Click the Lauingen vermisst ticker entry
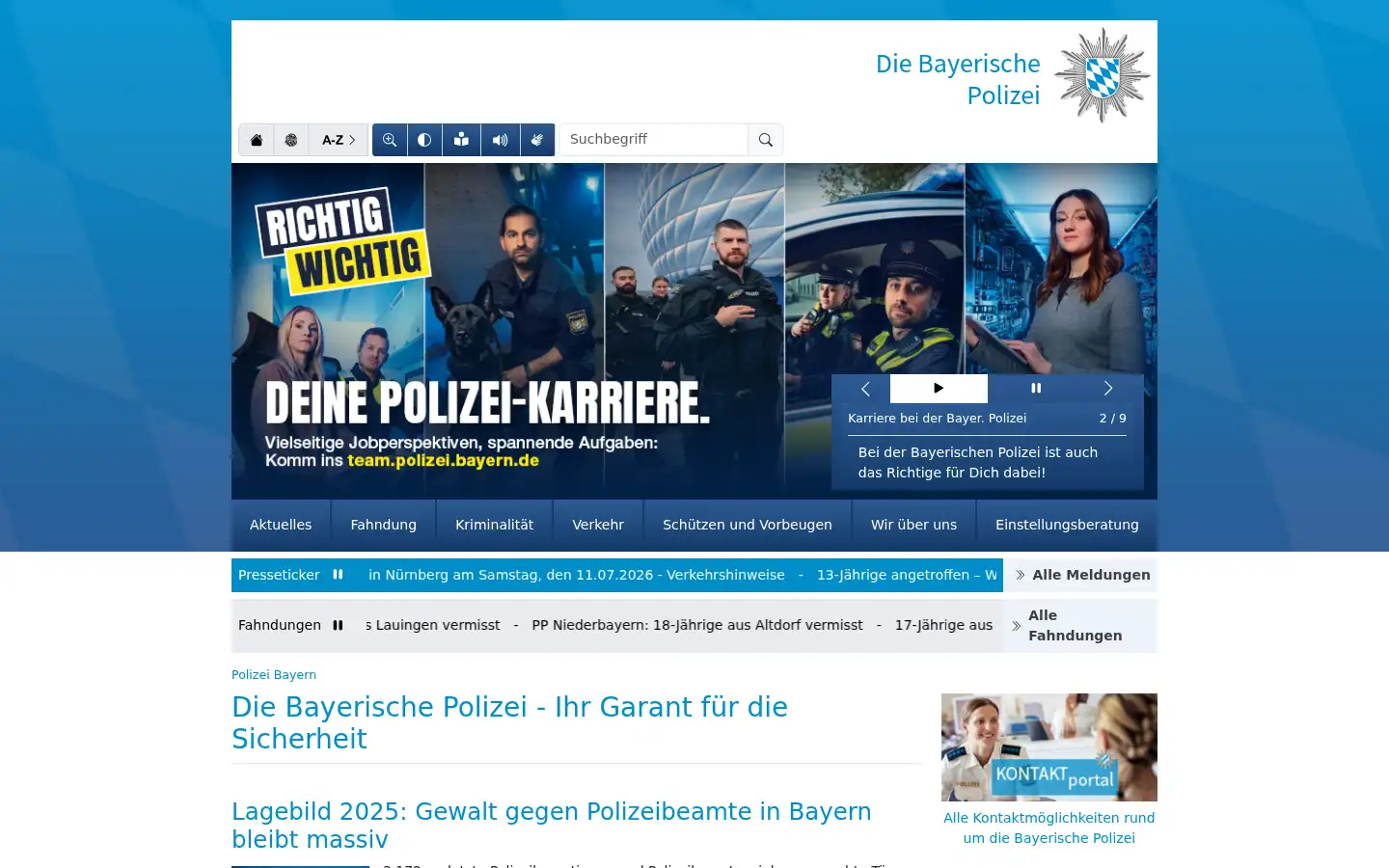Image resolution: width=1389 pixels, height=868 pixels. [x=433, y=625]
